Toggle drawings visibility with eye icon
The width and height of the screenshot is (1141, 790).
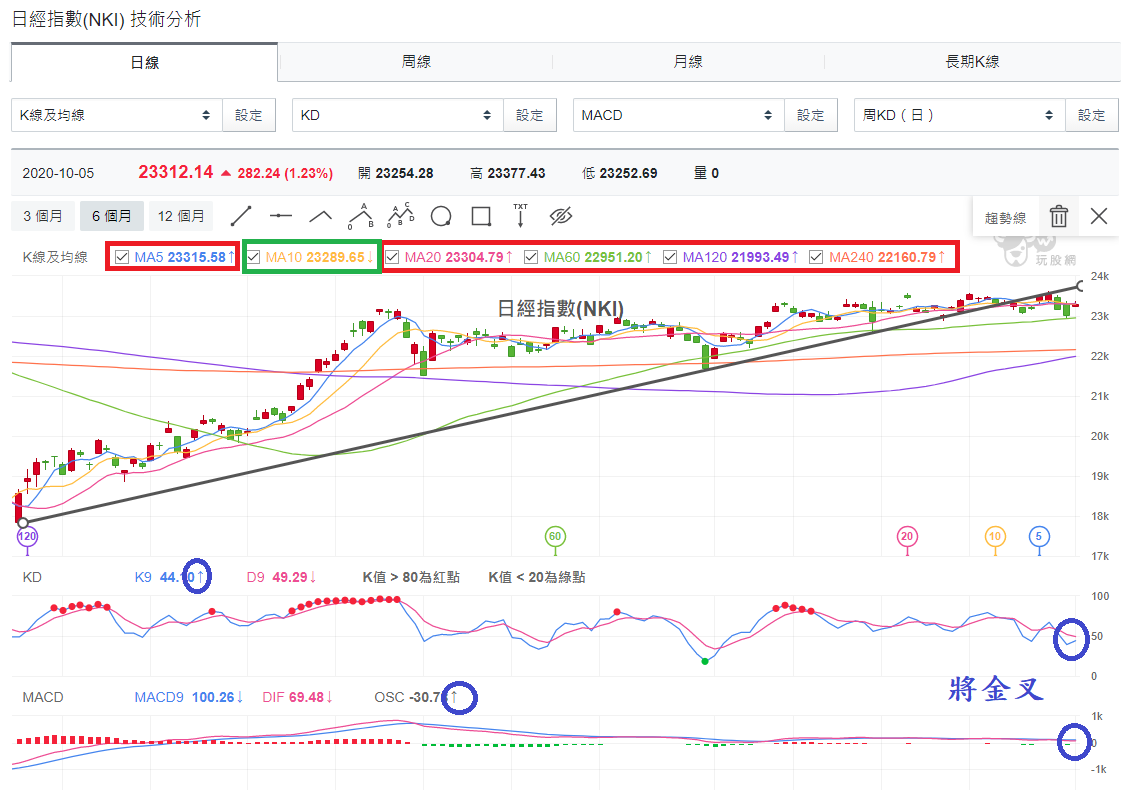pyautogui.click(x=561, y=216)
